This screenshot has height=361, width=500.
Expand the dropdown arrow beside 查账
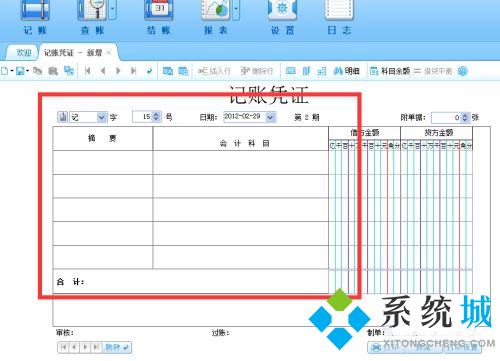[x=113, y=9]
